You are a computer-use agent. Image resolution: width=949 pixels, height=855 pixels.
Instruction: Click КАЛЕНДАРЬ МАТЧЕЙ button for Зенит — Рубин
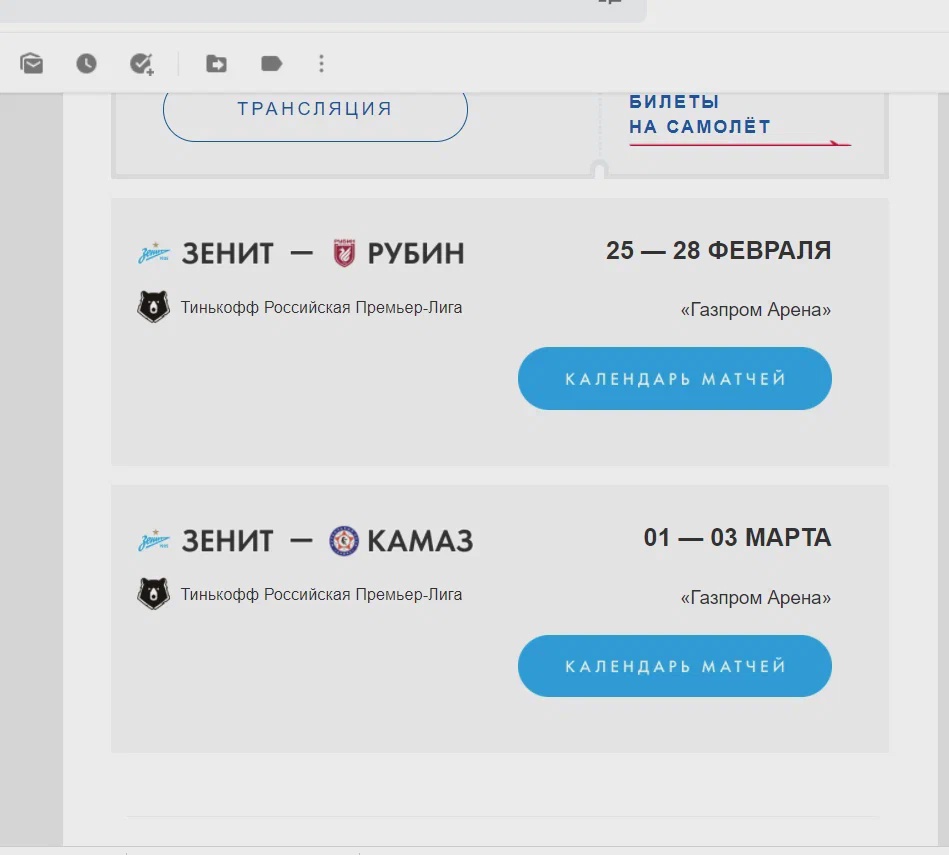pyautogui.click(x=675, y=379)
